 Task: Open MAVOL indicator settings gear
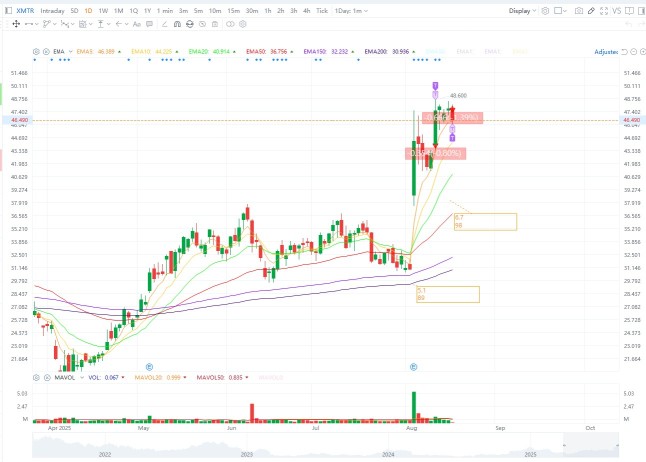pyautogui.click(x=36, y=378)
